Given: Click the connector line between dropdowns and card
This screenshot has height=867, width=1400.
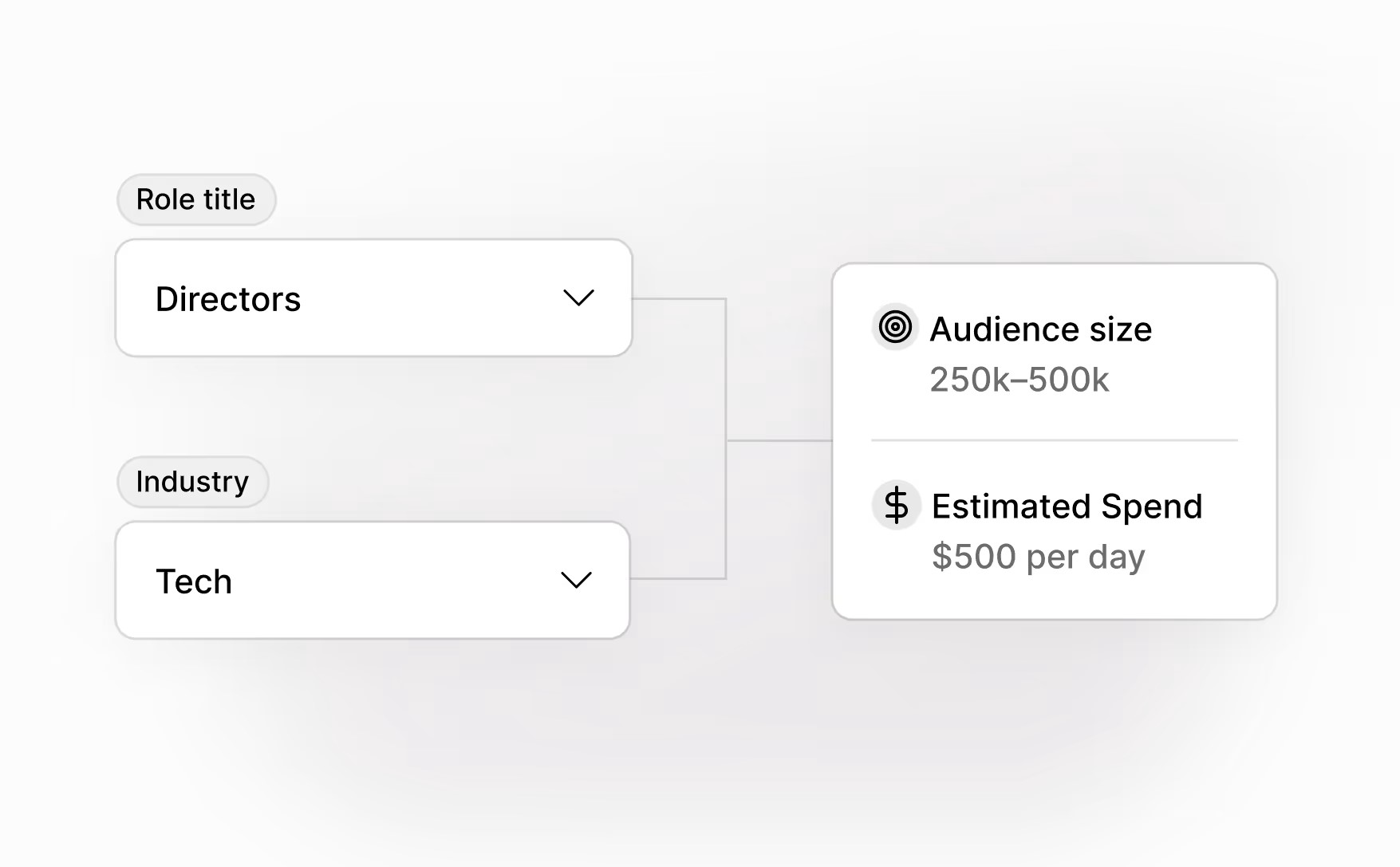Looking at the screenshot, I should tap(778, 440).
